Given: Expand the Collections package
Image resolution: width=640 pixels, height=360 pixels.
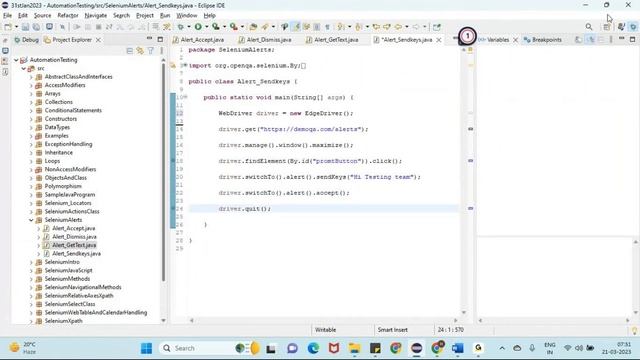Looking at the screenshot, I should [x=31, y=102].
